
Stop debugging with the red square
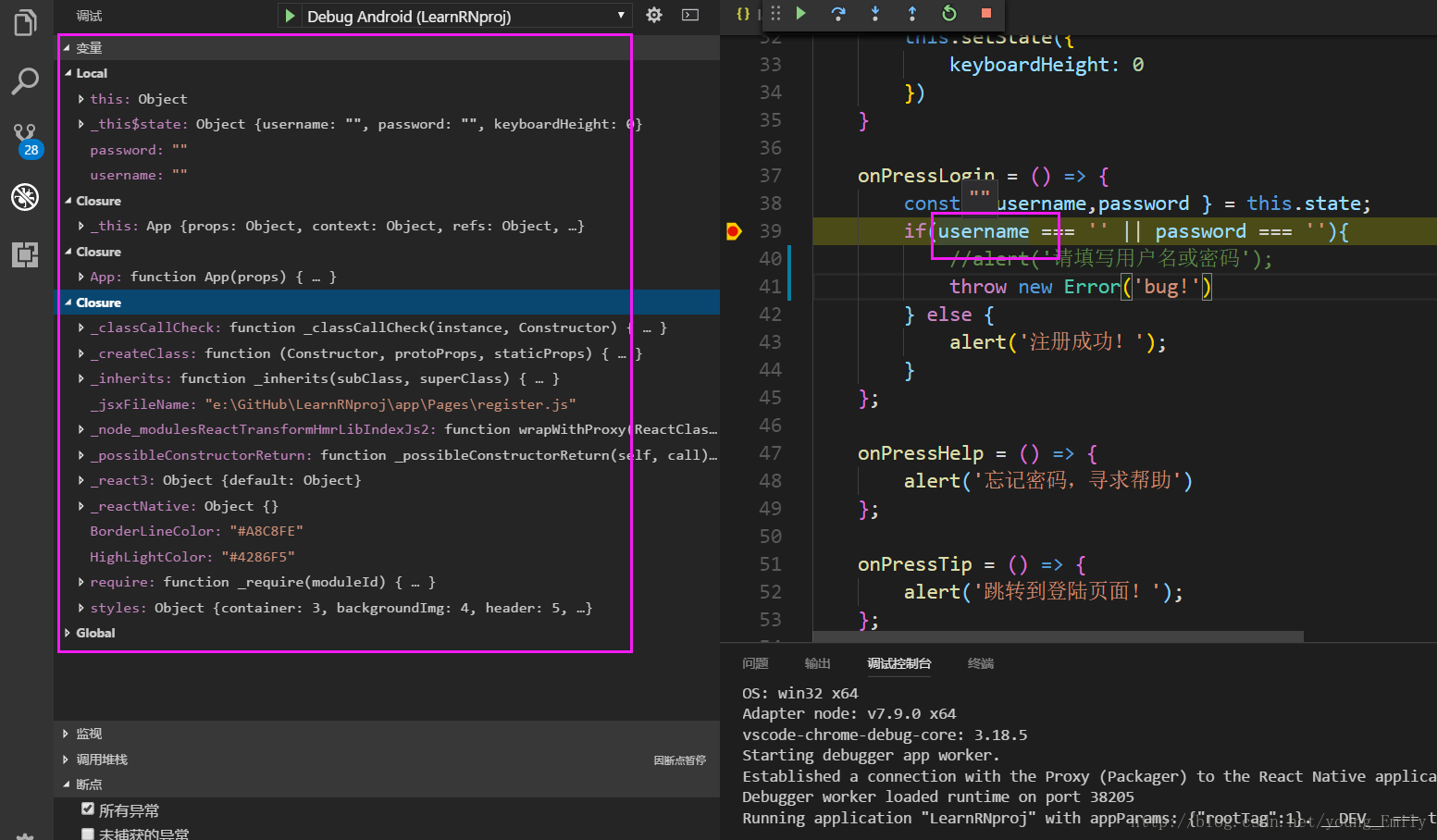pos(986,14)
